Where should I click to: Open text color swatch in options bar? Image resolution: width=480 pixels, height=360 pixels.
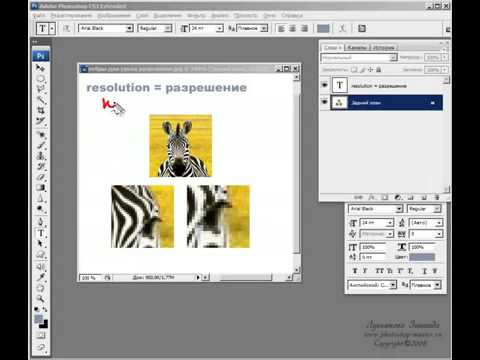pos(323,28)
